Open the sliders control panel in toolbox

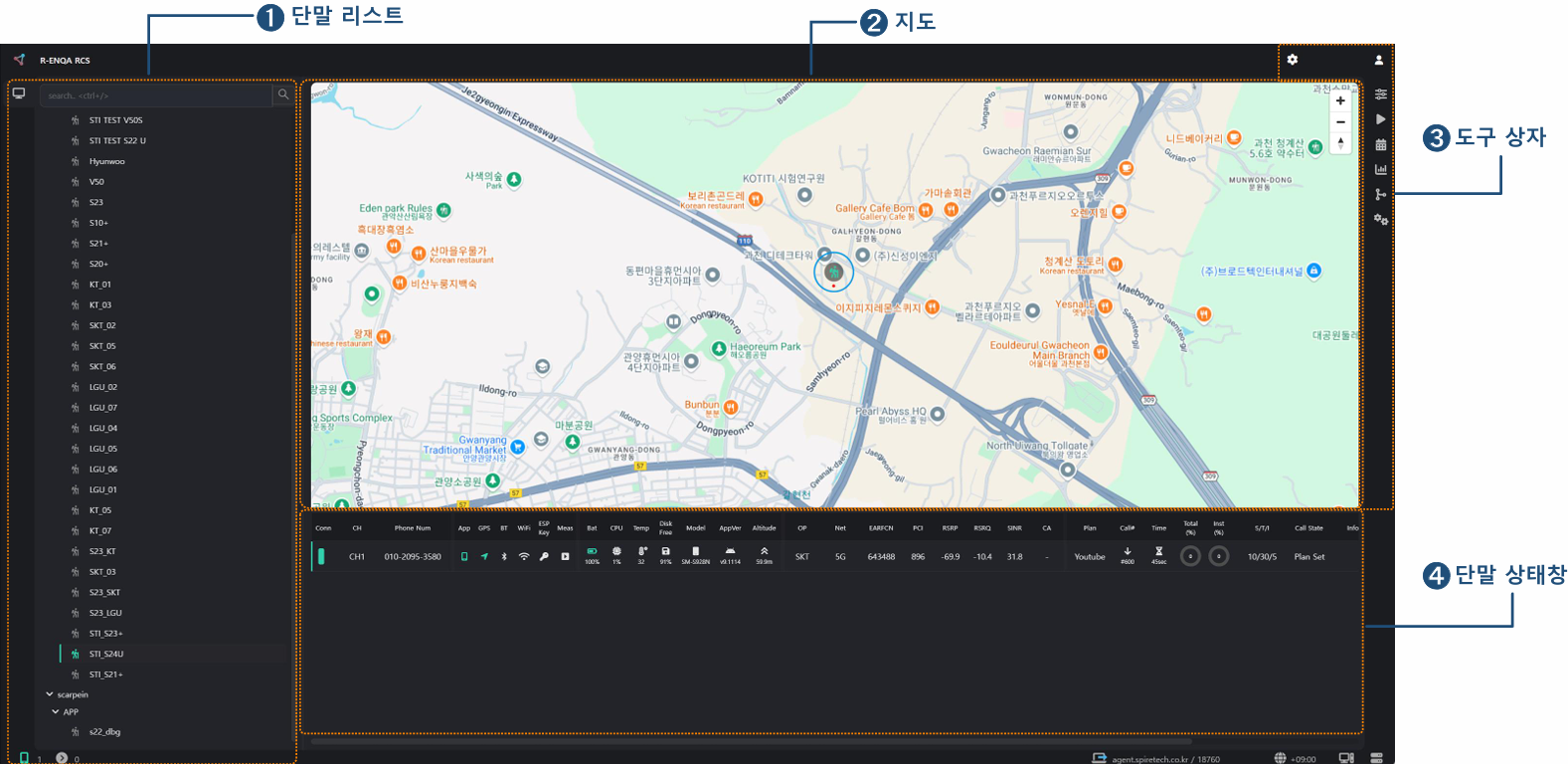click(1380, 95)
